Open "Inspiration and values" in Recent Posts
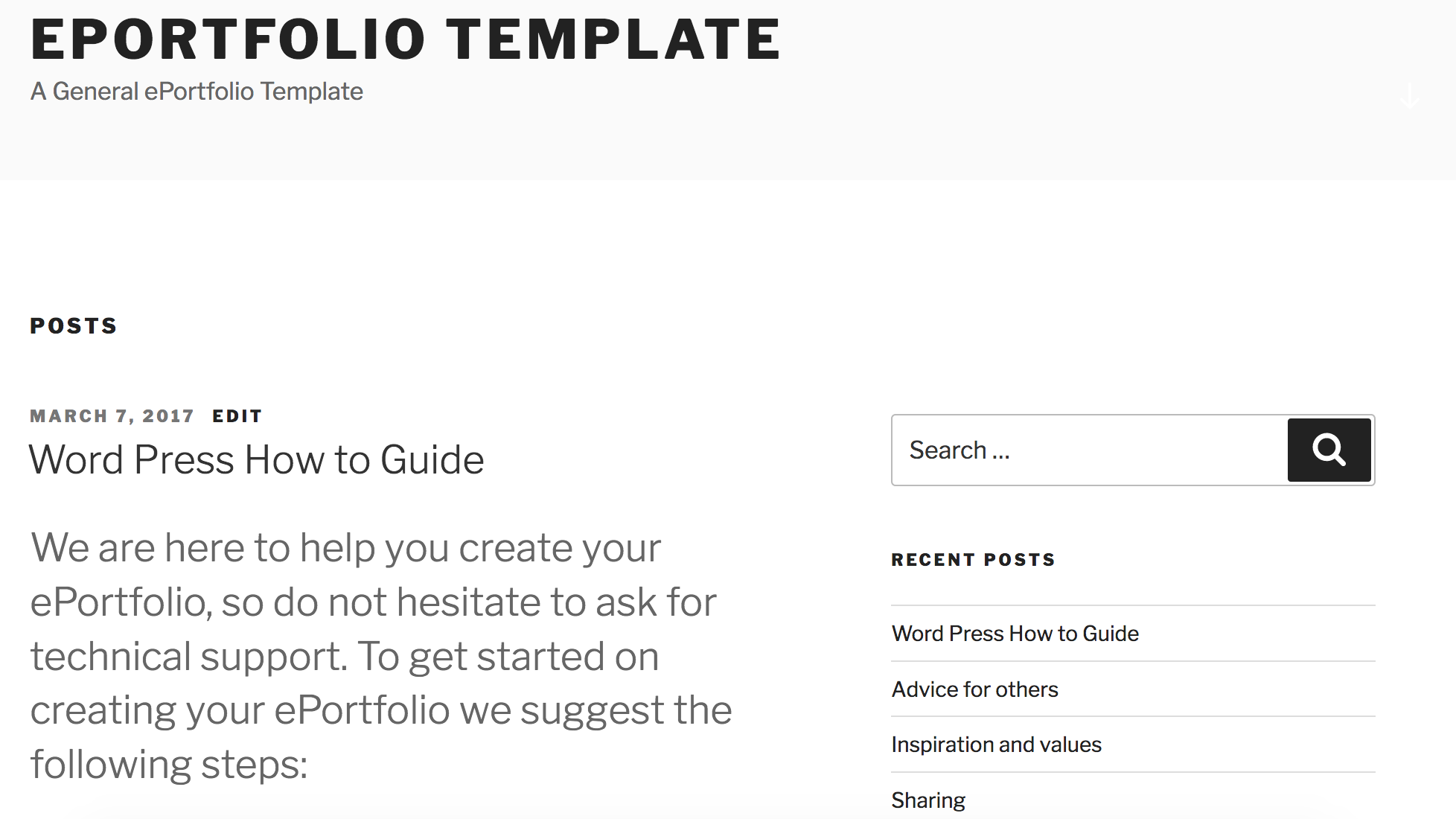Viewport: 1456px width, 819px height. (x=996, y=745)
